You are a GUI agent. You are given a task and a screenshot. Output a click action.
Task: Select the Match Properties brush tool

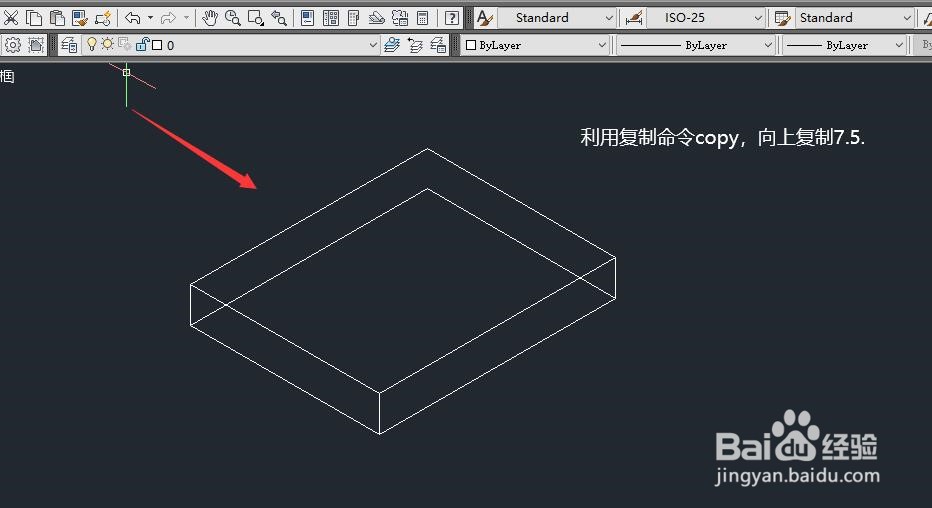pyautogui.click(x=80, y=18)
